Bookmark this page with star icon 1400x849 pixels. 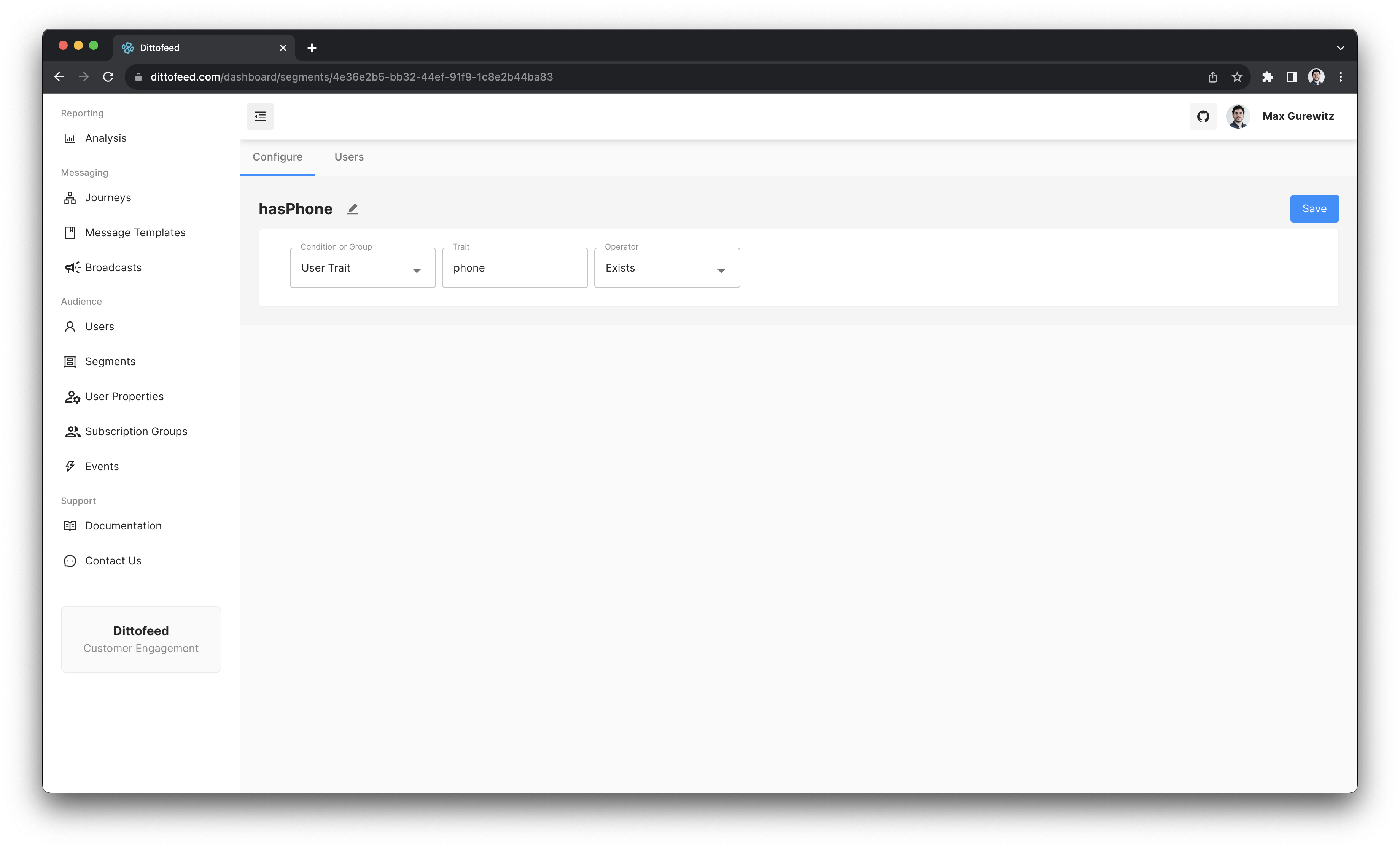click(x=1237, y=77)
